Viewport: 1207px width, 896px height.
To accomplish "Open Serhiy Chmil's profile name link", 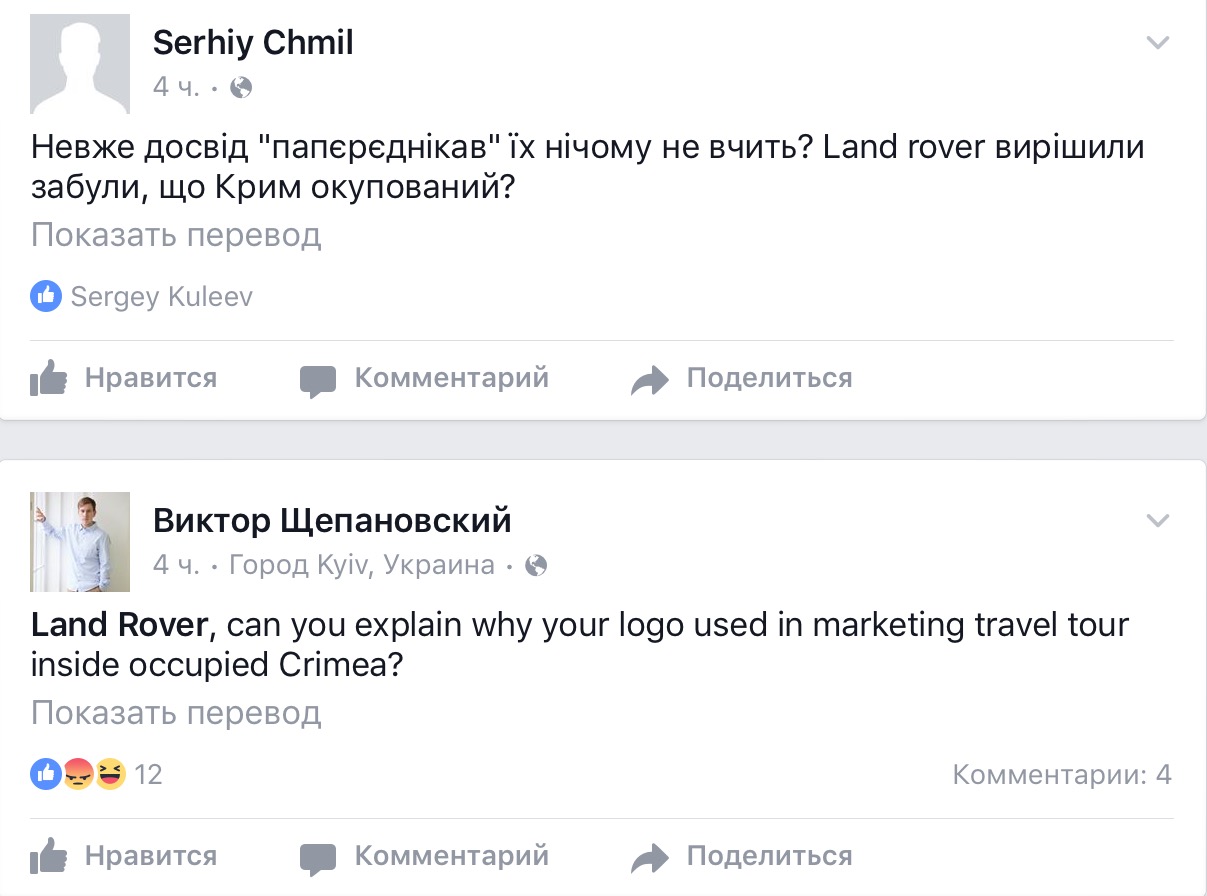I will pyautogui.click(x=253, y=43).
